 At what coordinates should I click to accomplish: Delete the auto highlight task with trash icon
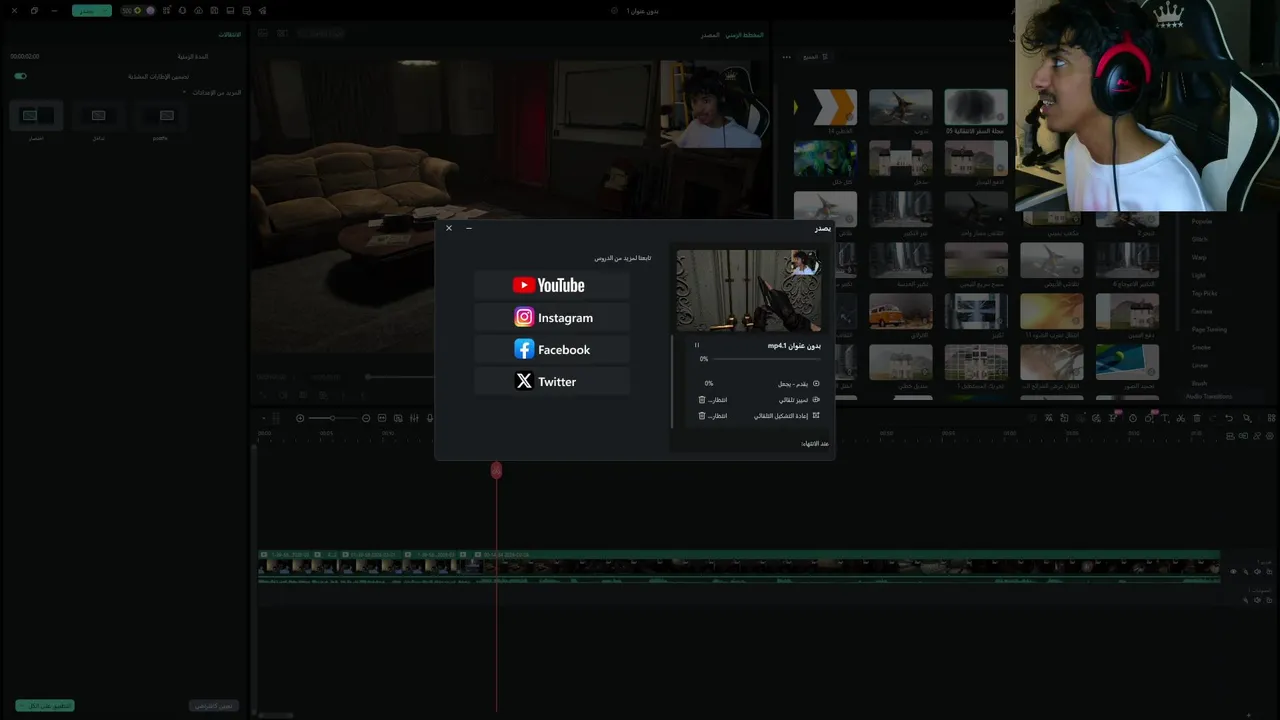click(702, 399)
